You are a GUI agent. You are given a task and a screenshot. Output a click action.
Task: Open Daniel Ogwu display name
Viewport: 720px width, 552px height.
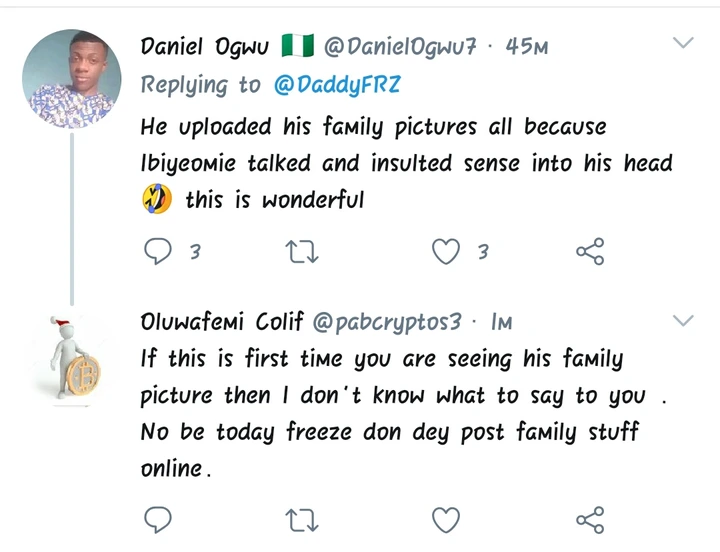(x=204, y=46)
